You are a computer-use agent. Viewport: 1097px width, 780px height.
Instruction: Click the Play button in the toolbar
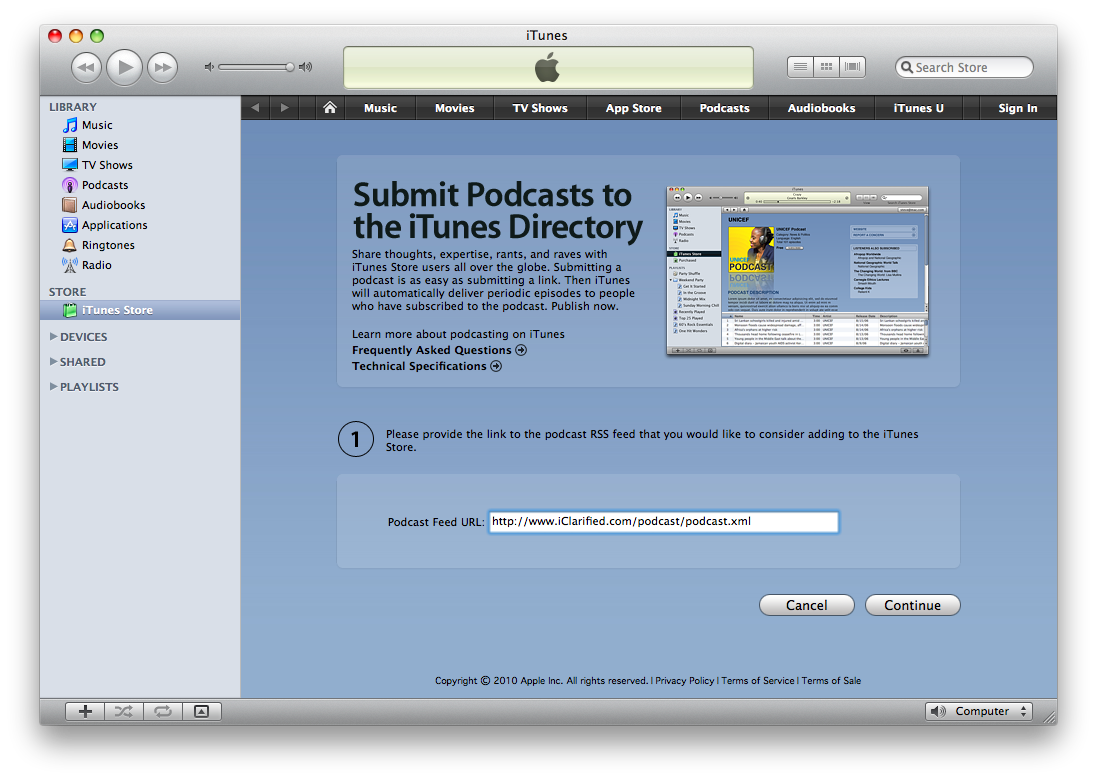pyautogui.click(x=124, y=67)
